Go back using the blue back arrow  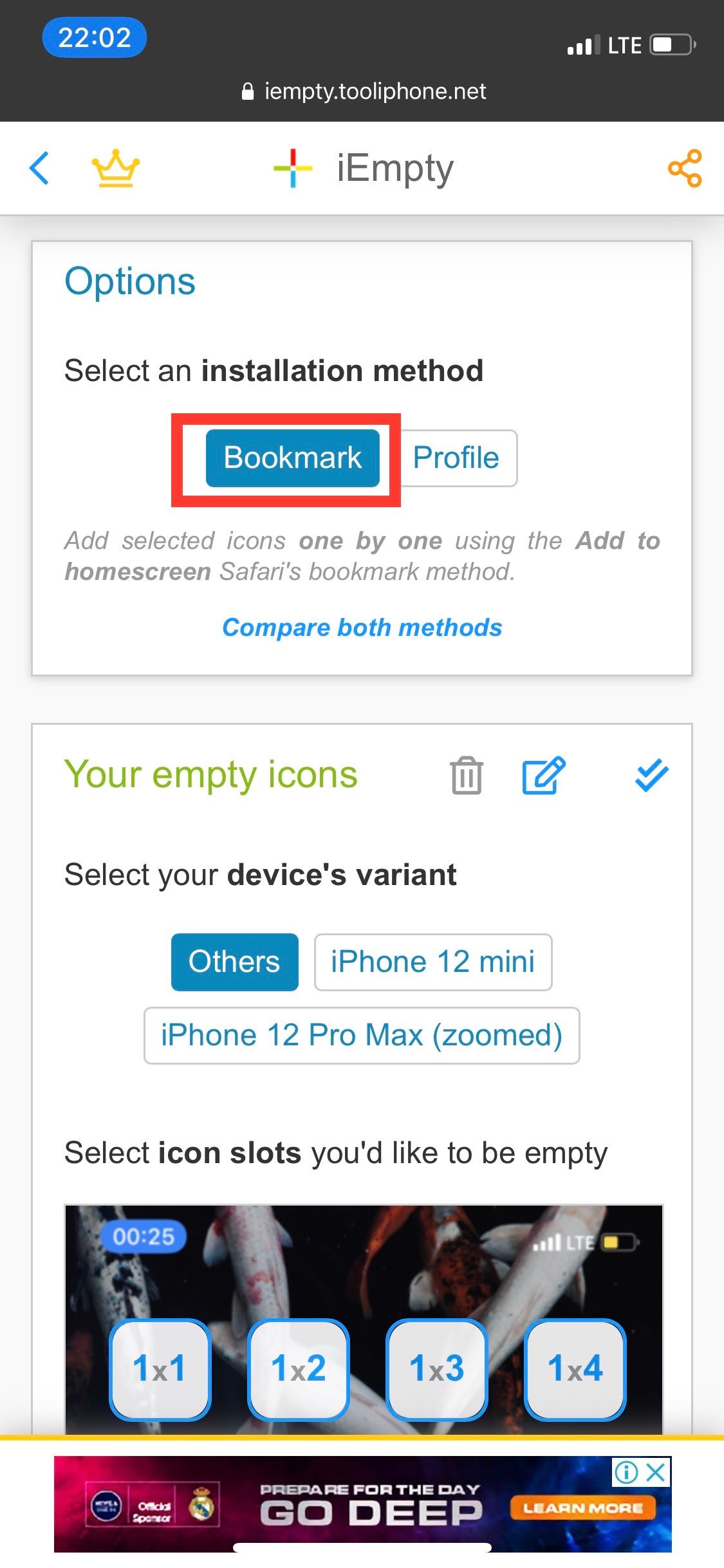point(40,169)
